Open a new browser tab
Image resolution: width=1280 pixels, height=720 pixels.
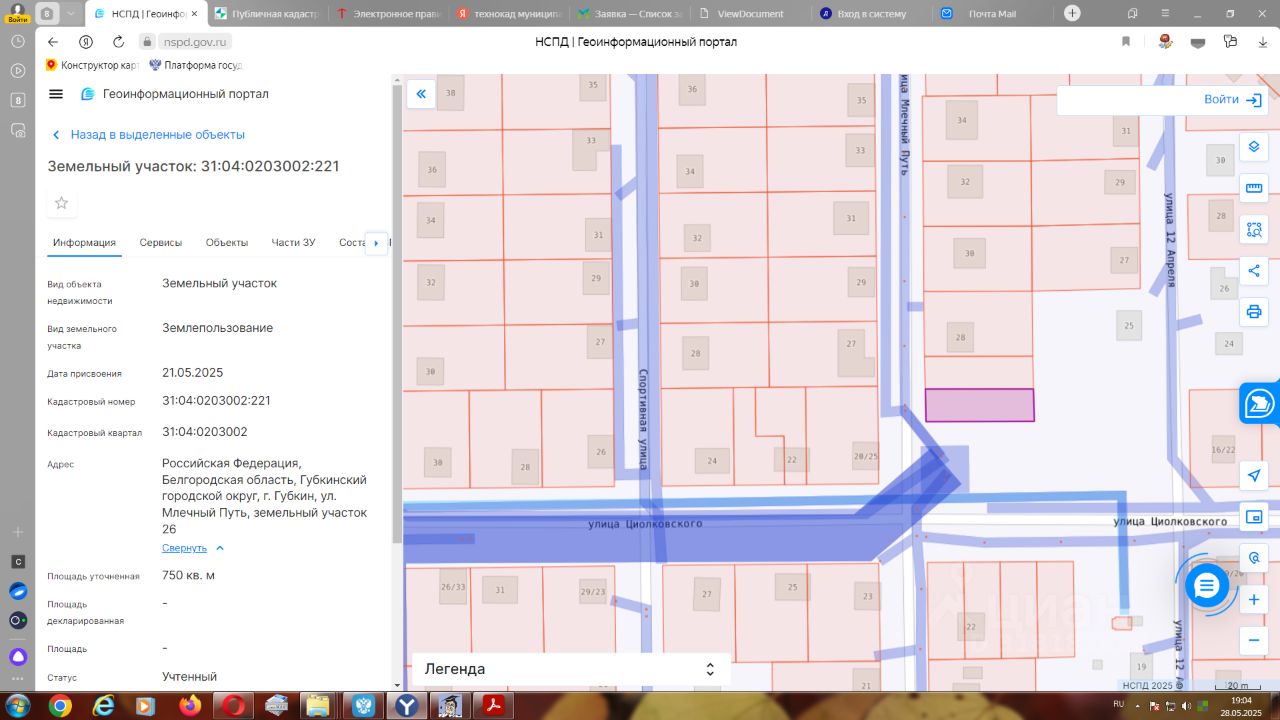point(1072,13)
